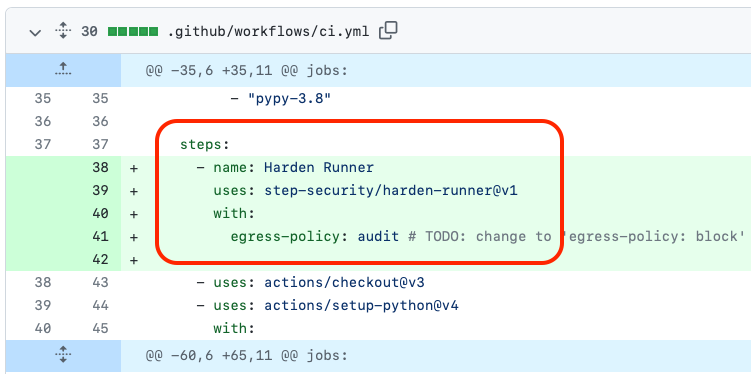Copy the ci.yml file path
This screenshot has width=751, height=374.
[x=388, y=32]
